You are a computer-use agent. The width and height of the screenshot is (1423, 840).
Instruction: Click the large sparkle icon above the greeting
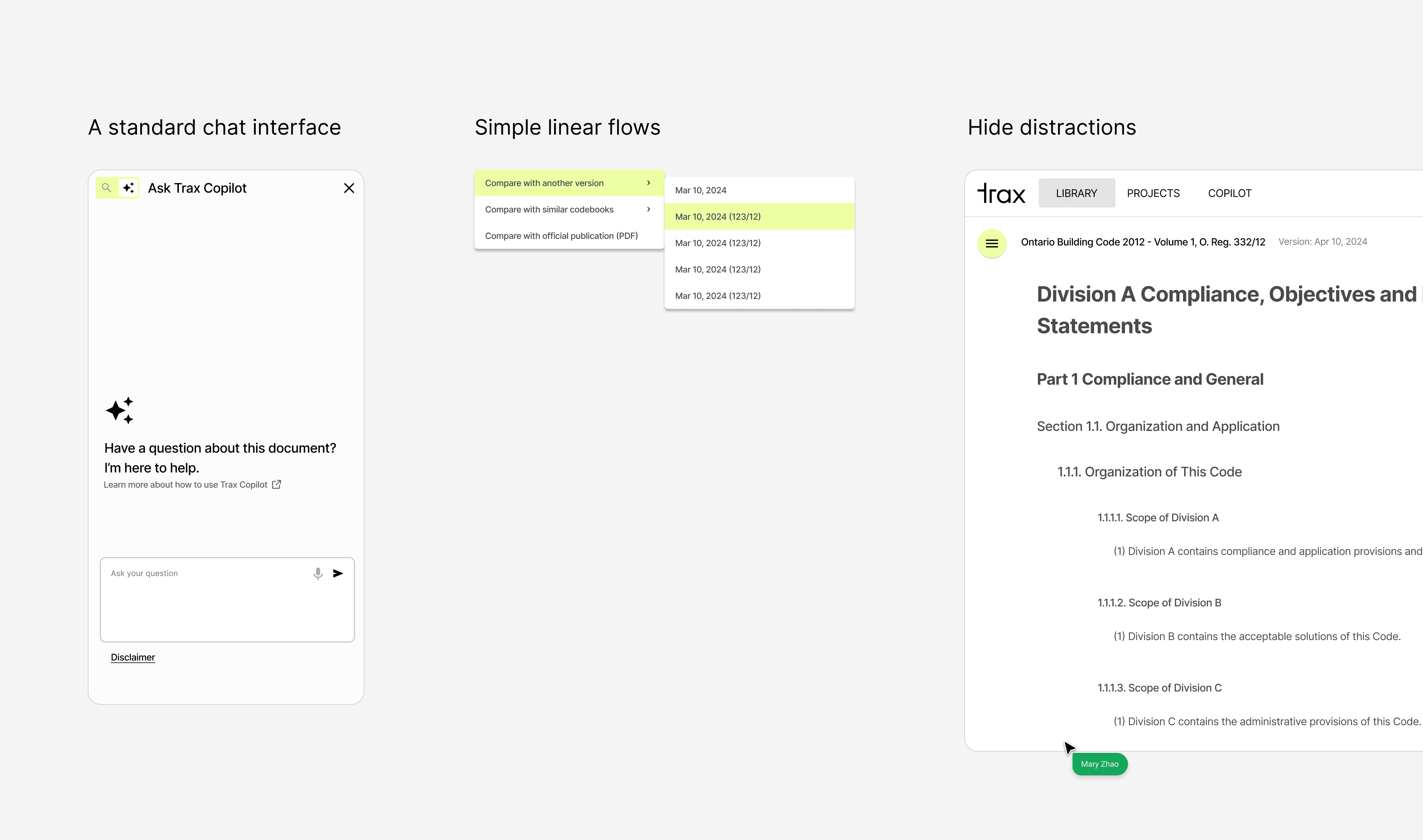[x=120, y=410]
